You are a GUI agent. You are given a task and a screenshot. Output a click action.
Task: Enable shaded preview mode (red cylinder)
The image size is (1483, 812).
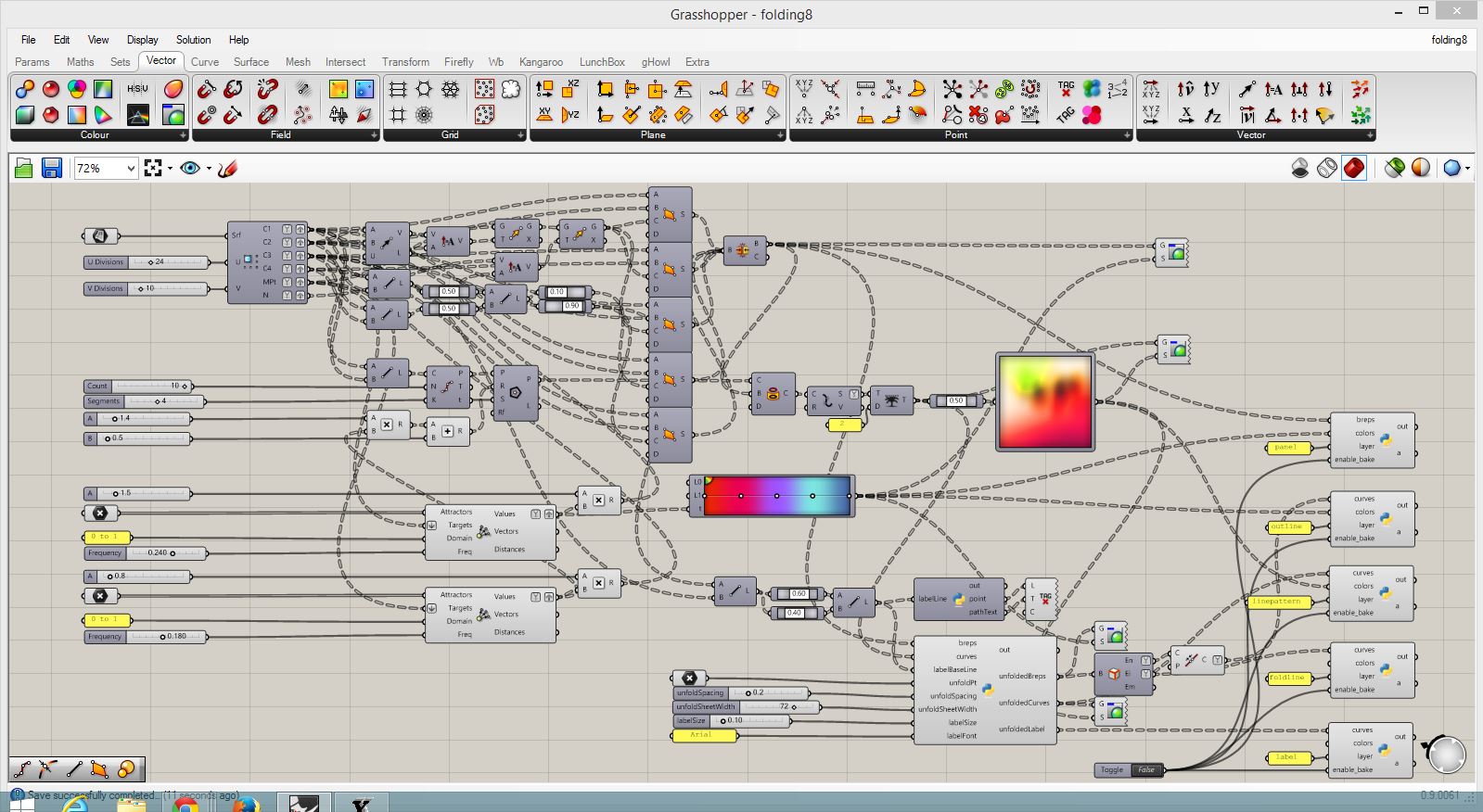1354,168
